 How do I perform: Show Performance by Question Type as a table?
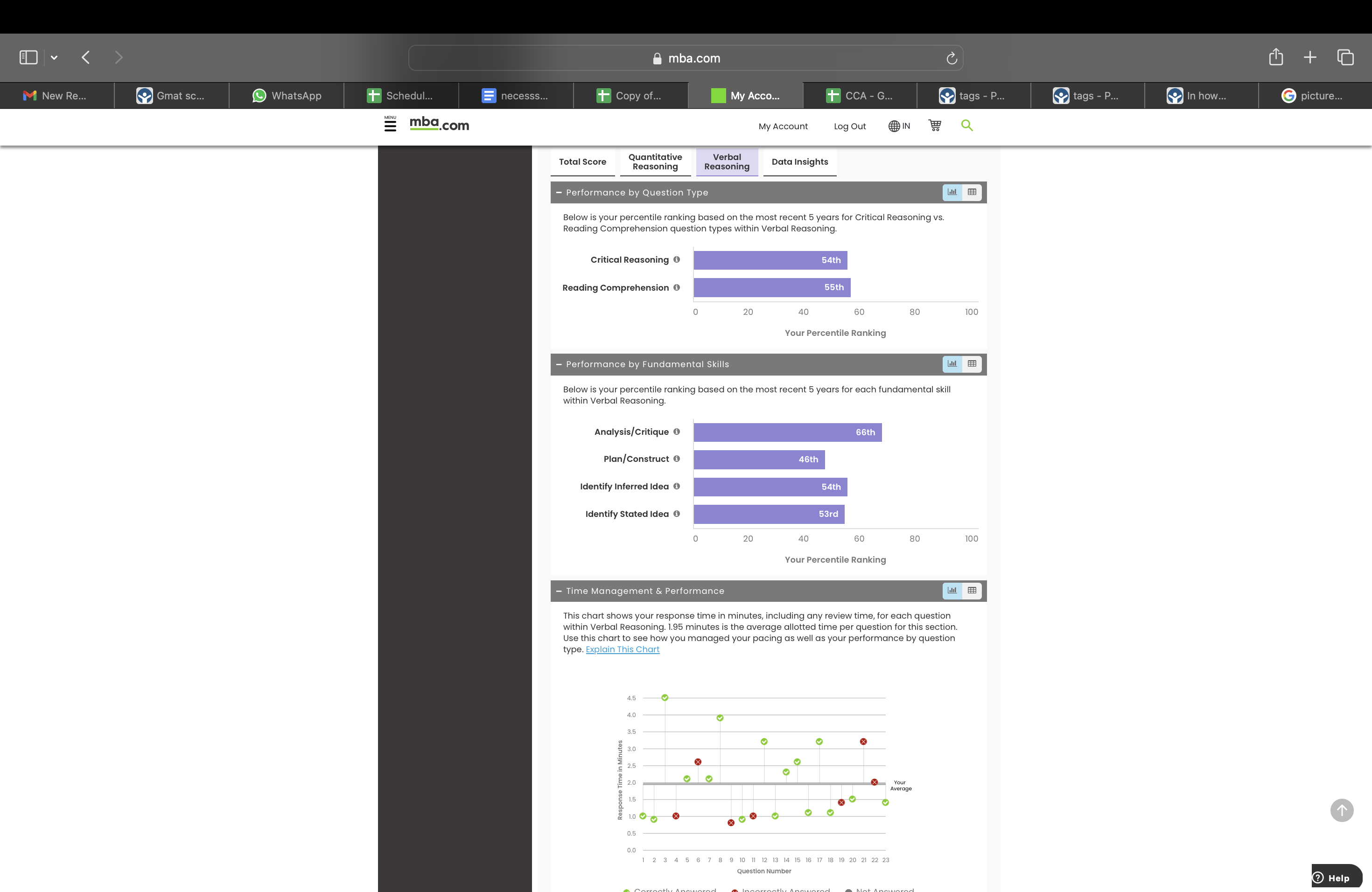pyautogui.click(x=973, y=193)
